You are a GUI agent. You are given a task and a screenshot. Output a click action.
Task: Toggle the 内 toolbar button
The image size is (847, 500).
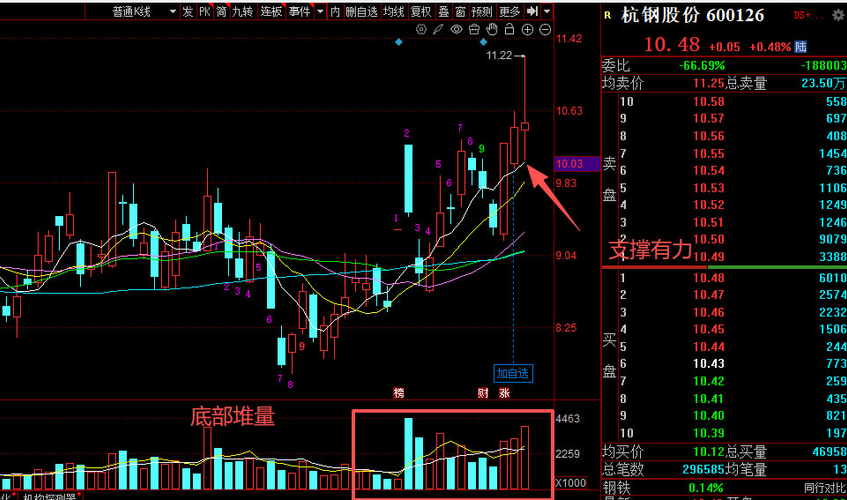click(335, 11)
